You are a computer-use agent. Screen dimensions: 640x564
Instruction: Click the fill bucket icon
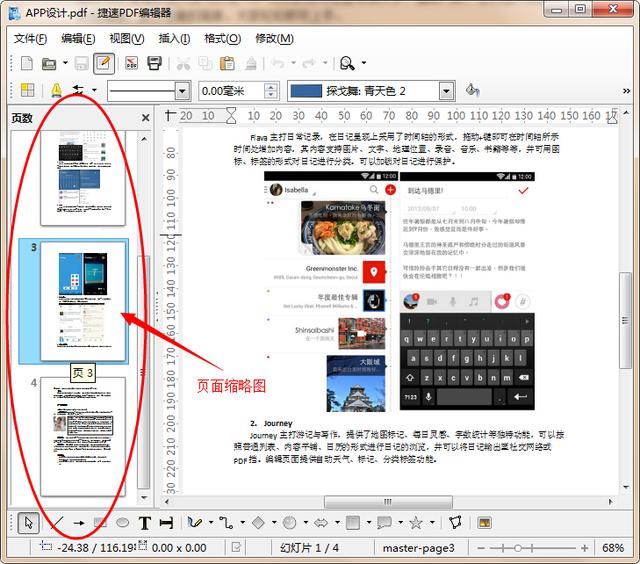[473, 90]
